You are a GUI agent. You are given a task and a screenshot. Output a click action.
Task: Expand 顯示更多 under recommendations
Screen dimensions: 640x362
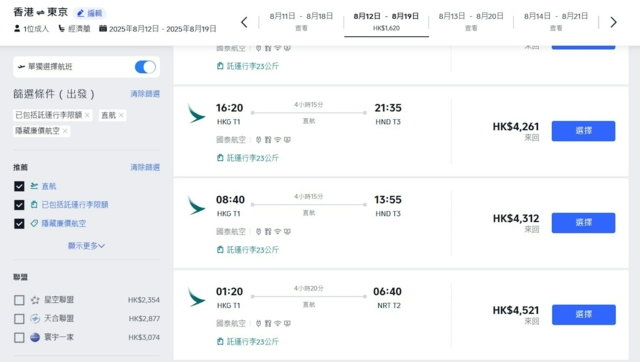pyautogui.click(x=86, y=246)
